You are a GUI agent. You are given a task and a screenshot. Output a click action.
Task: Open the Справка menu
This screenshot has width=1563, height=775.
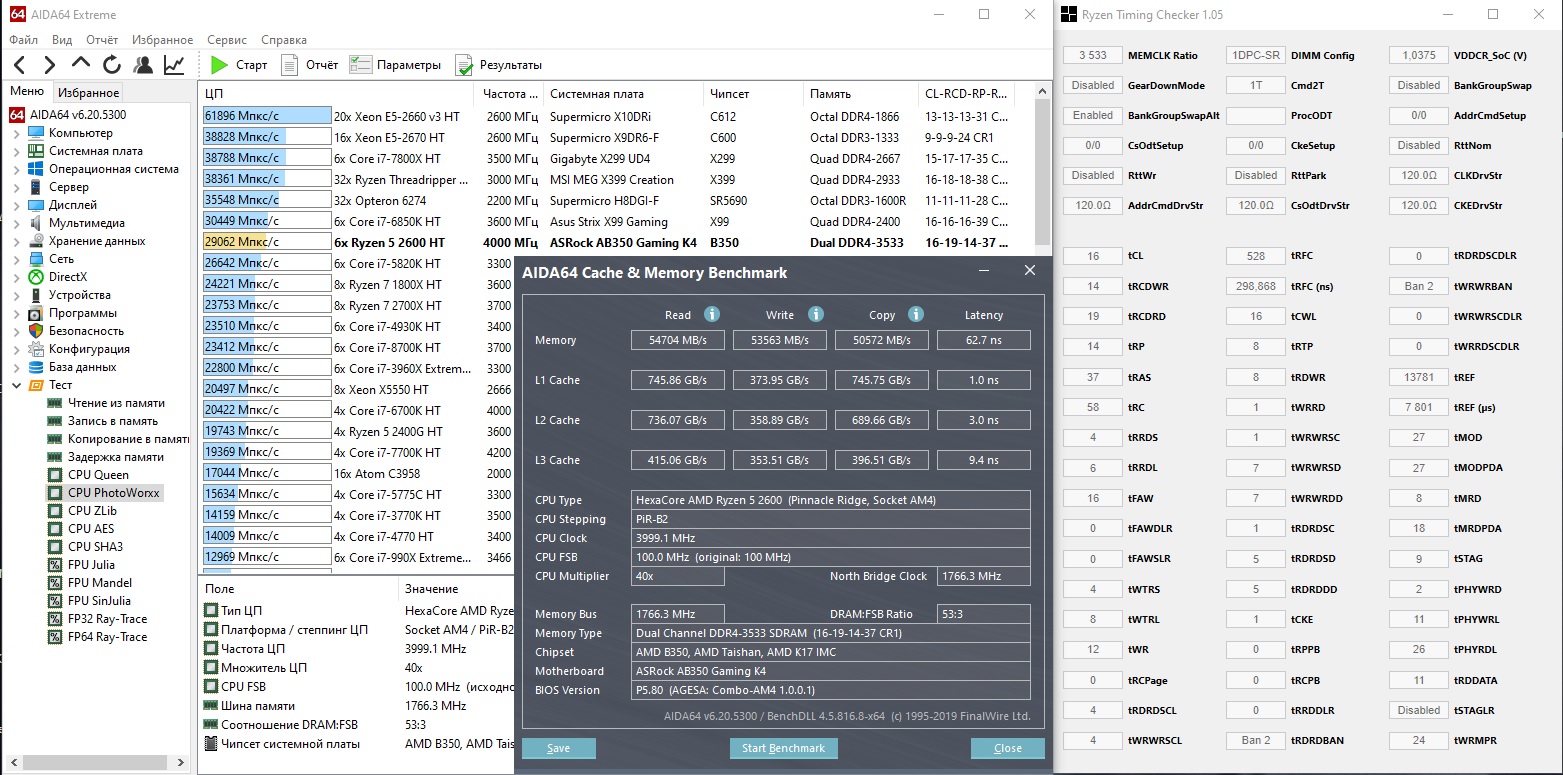(x=284, y=40)
